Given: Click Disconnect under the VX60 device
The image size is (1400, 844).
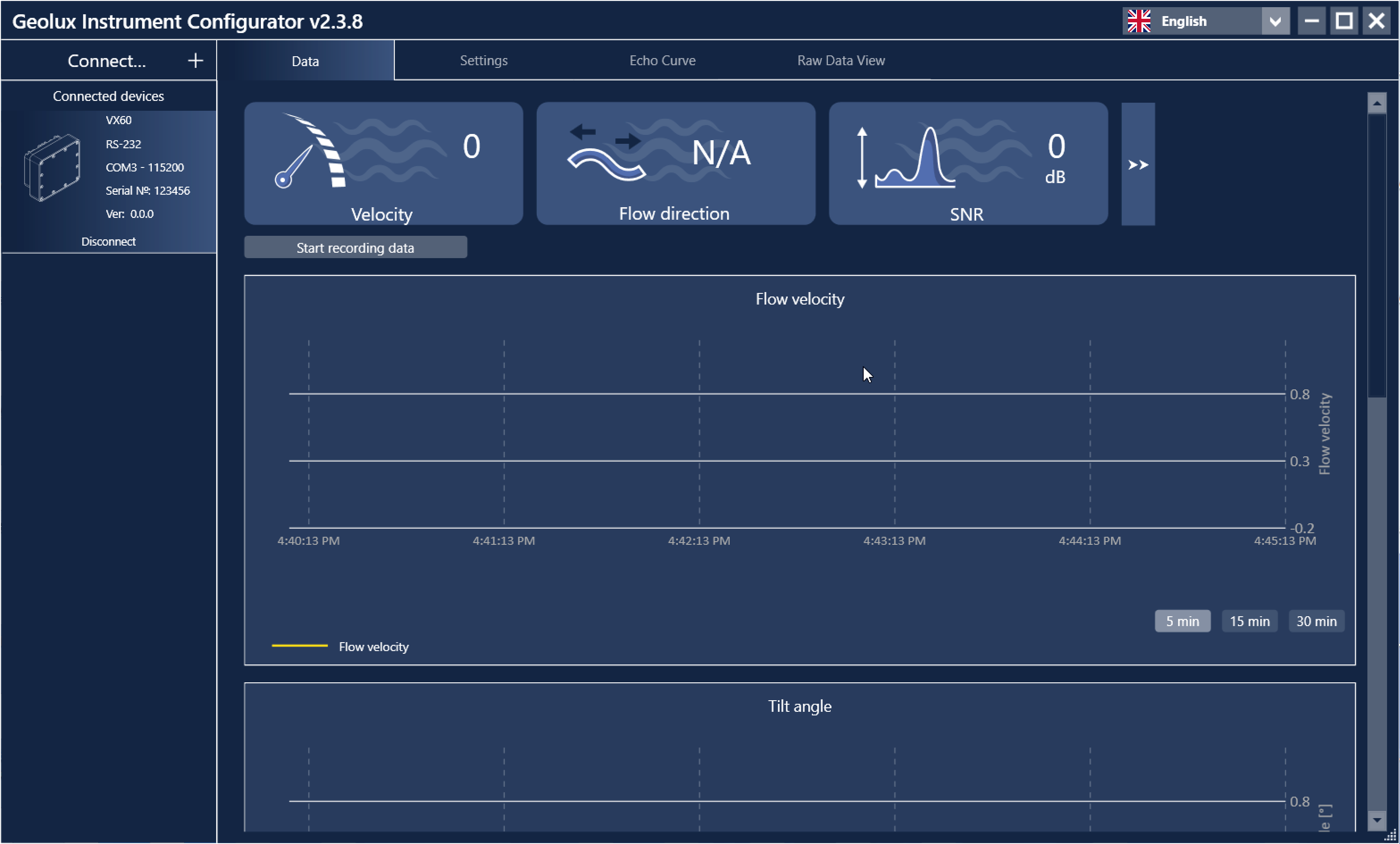Looking at the screenshot, I should [108, 241].
